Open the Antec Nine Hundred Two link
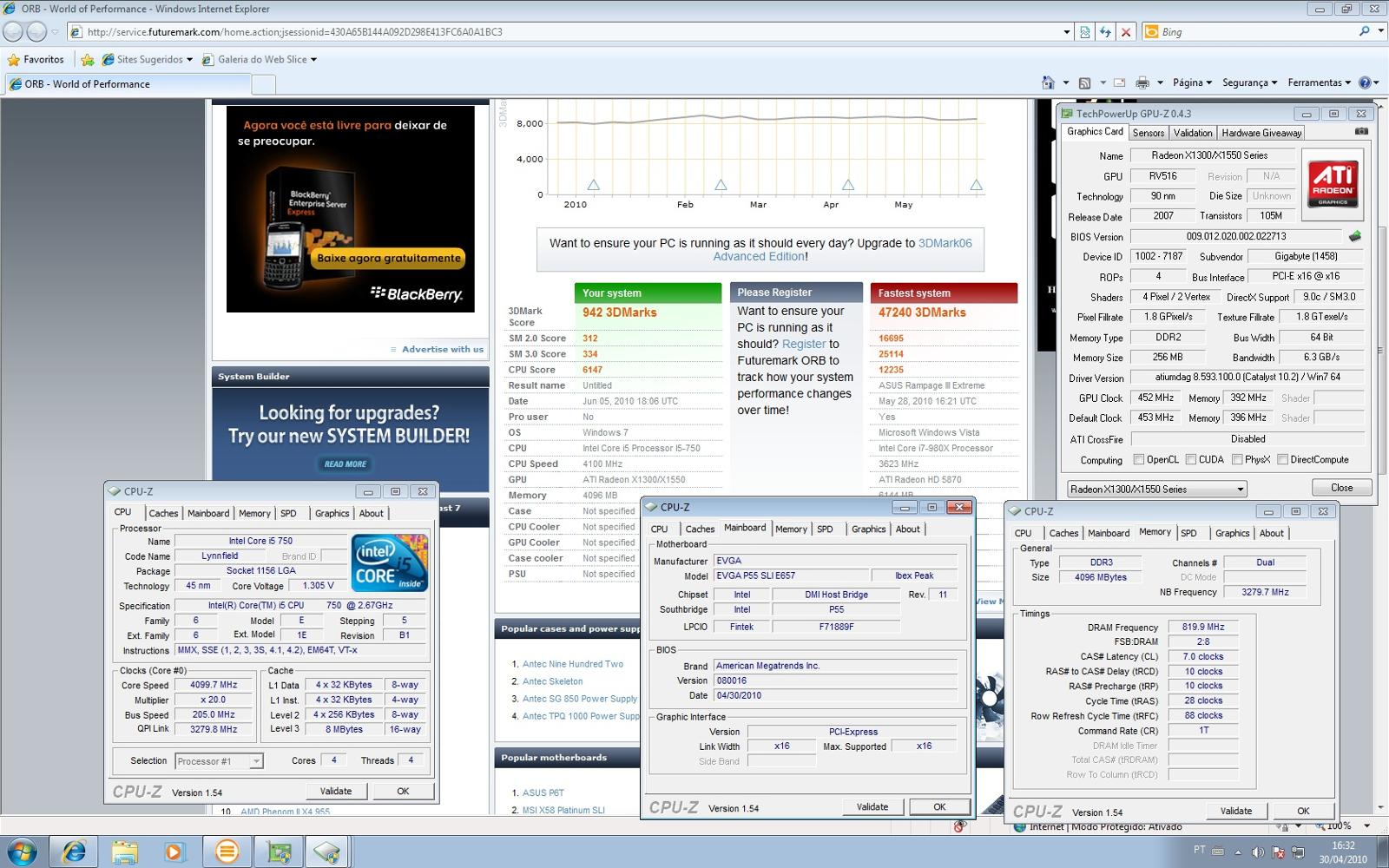 click(x=573, y=664)
